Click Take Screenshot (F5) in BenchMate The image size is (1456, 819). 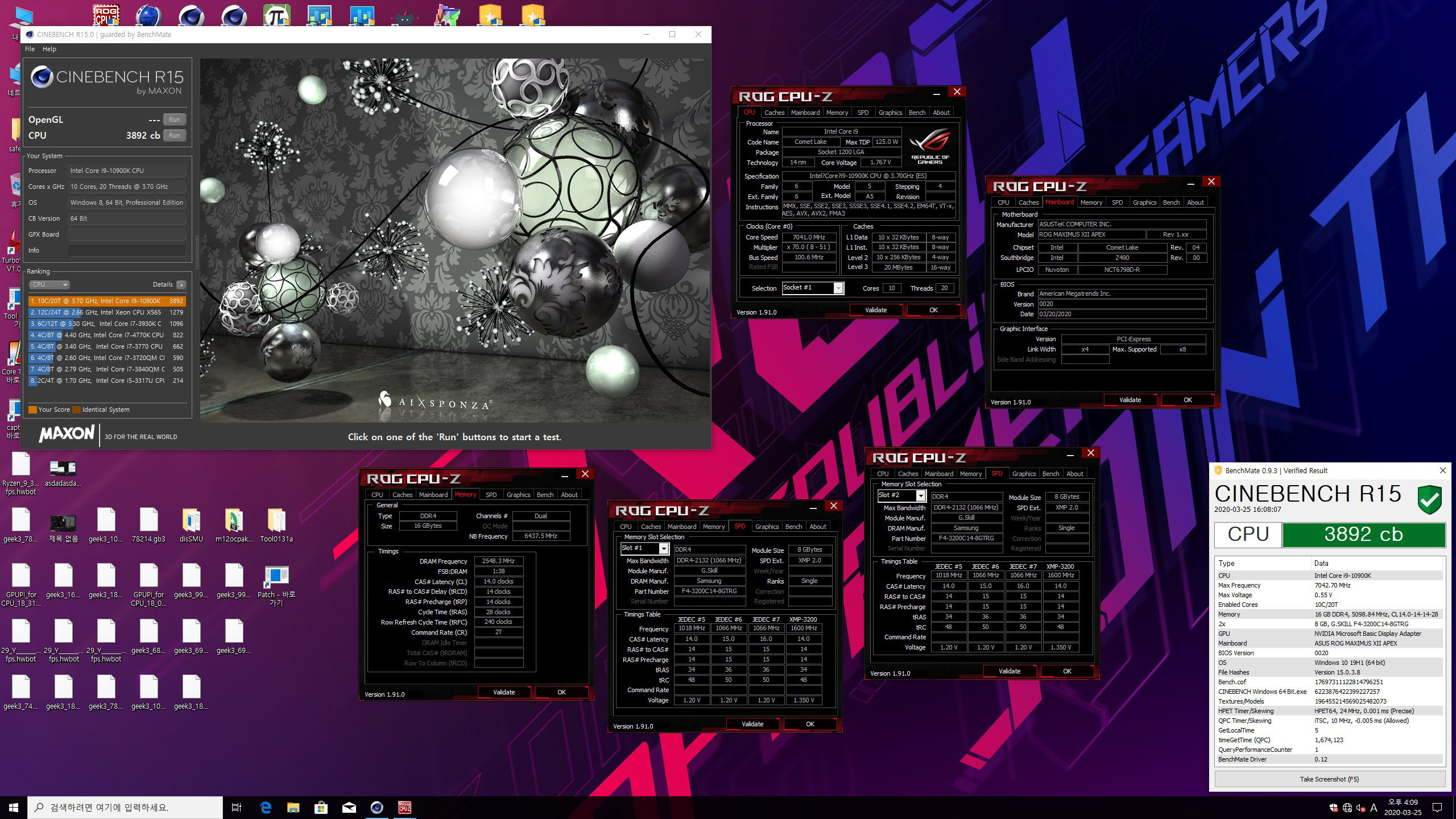coord(1329,779)
